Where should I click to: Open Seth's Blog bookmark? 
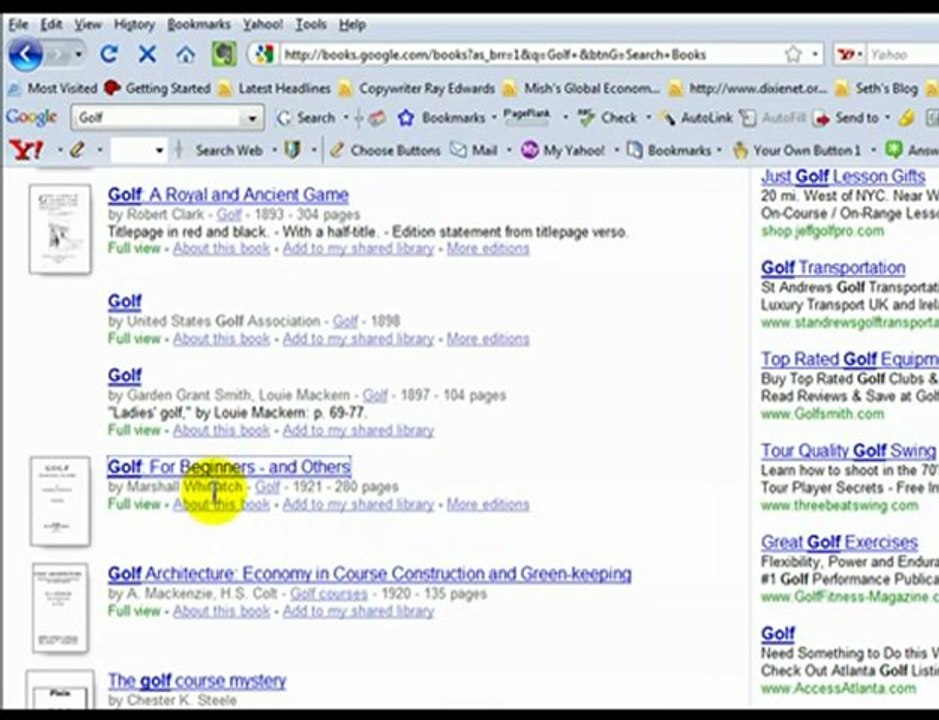click(876, 89)
